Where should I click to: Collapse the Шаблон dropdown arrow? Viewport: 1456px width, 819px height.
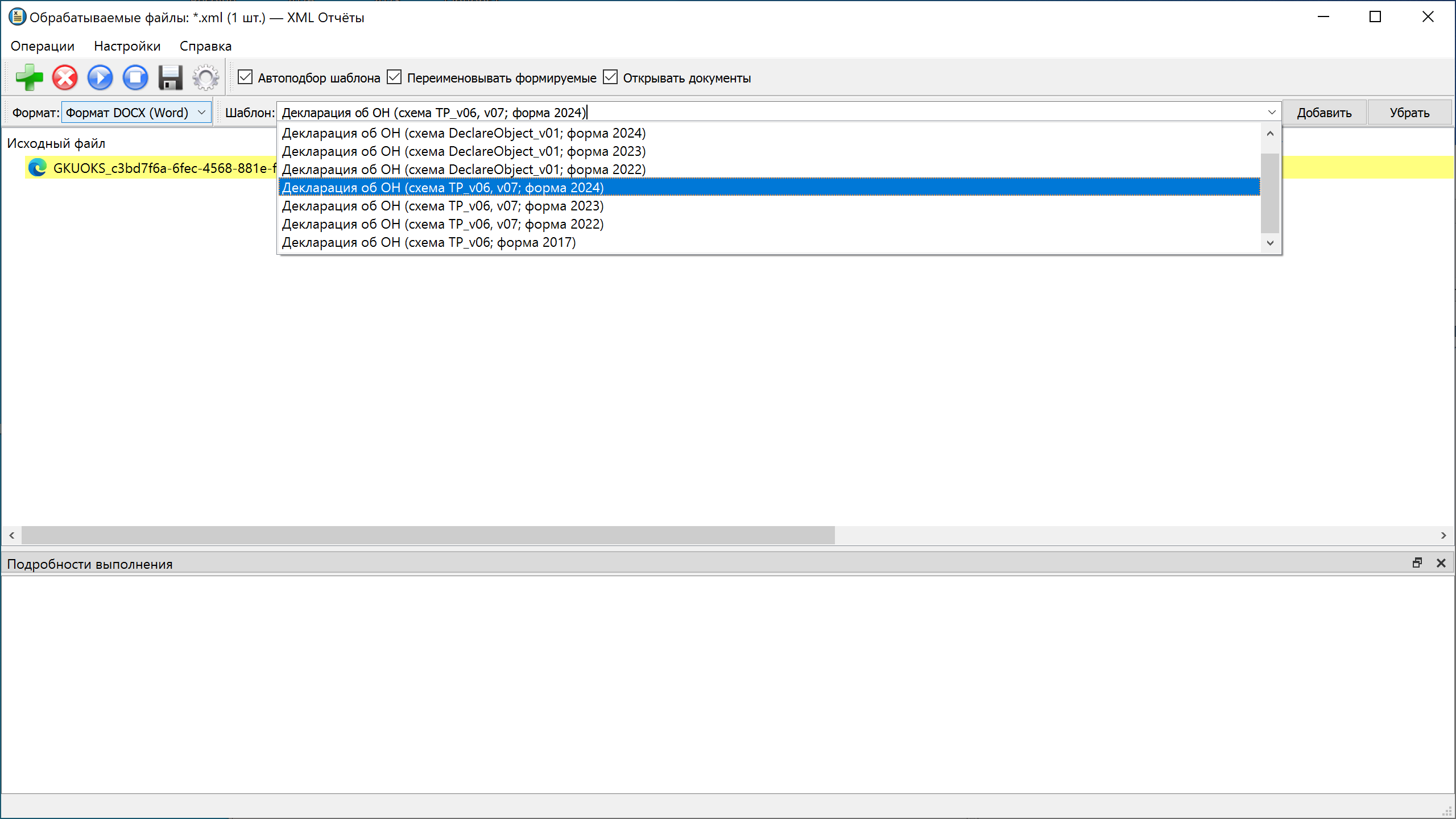click(1272, 113)
